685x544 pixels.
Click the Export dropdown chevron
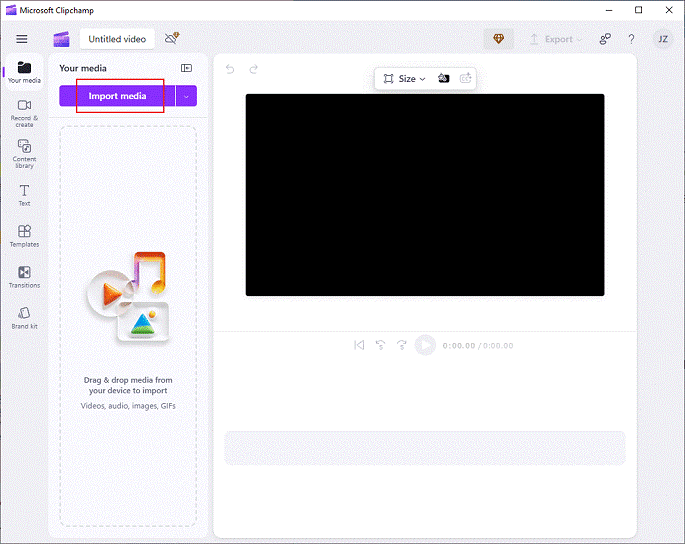point(579,40)
